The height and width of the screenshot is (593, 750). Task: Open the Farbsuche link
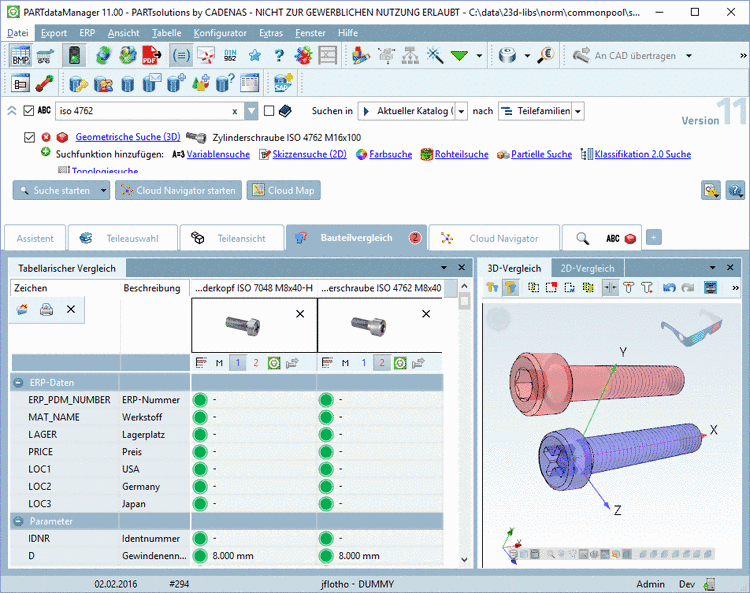tap(390, 154)
